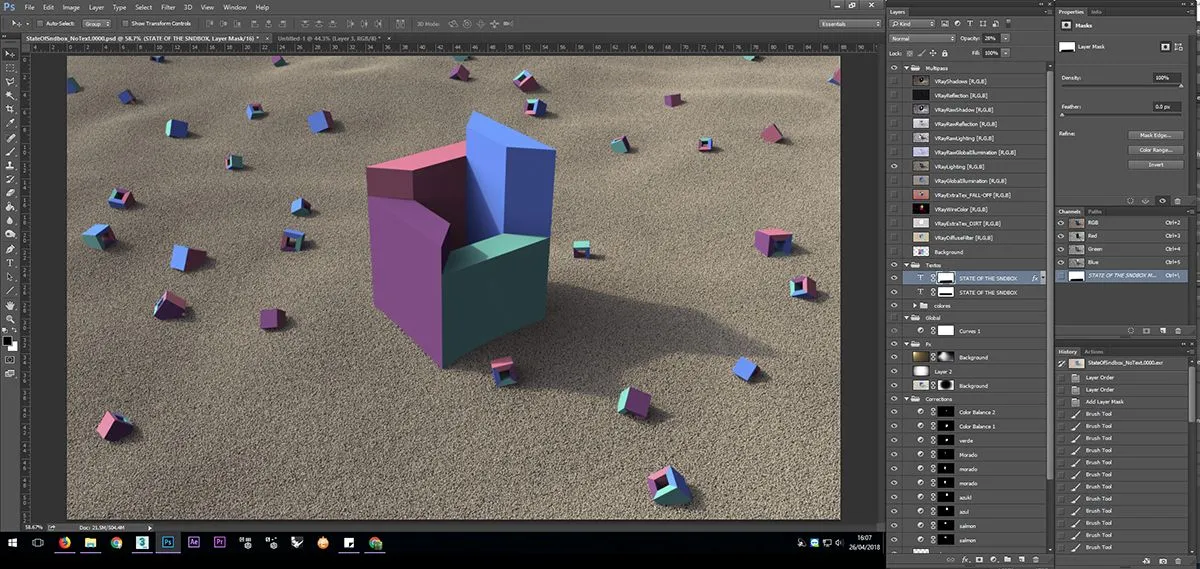Screen dimensions: 1200x569
Task: Open the Opacity slider dropdown arrow
Action: (1006, 38)
